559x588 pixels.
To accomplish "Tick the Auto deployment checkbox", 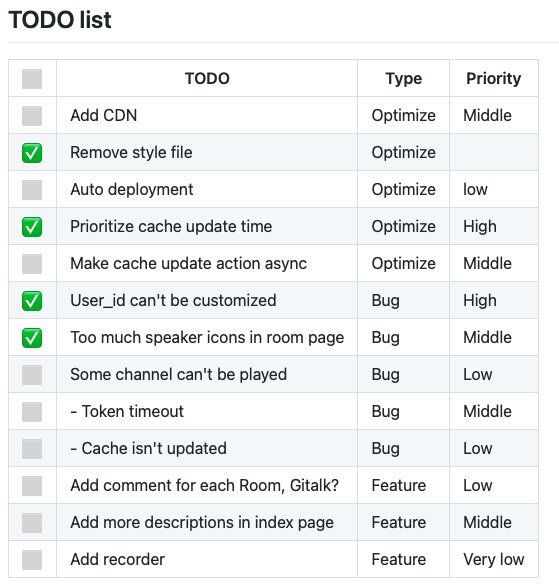I will point(32,190).
